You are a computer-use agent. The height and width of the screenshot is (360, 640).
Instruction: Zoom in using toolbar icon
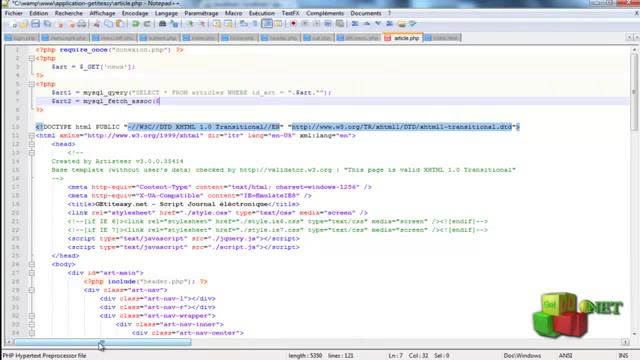[x=190, y=24]
